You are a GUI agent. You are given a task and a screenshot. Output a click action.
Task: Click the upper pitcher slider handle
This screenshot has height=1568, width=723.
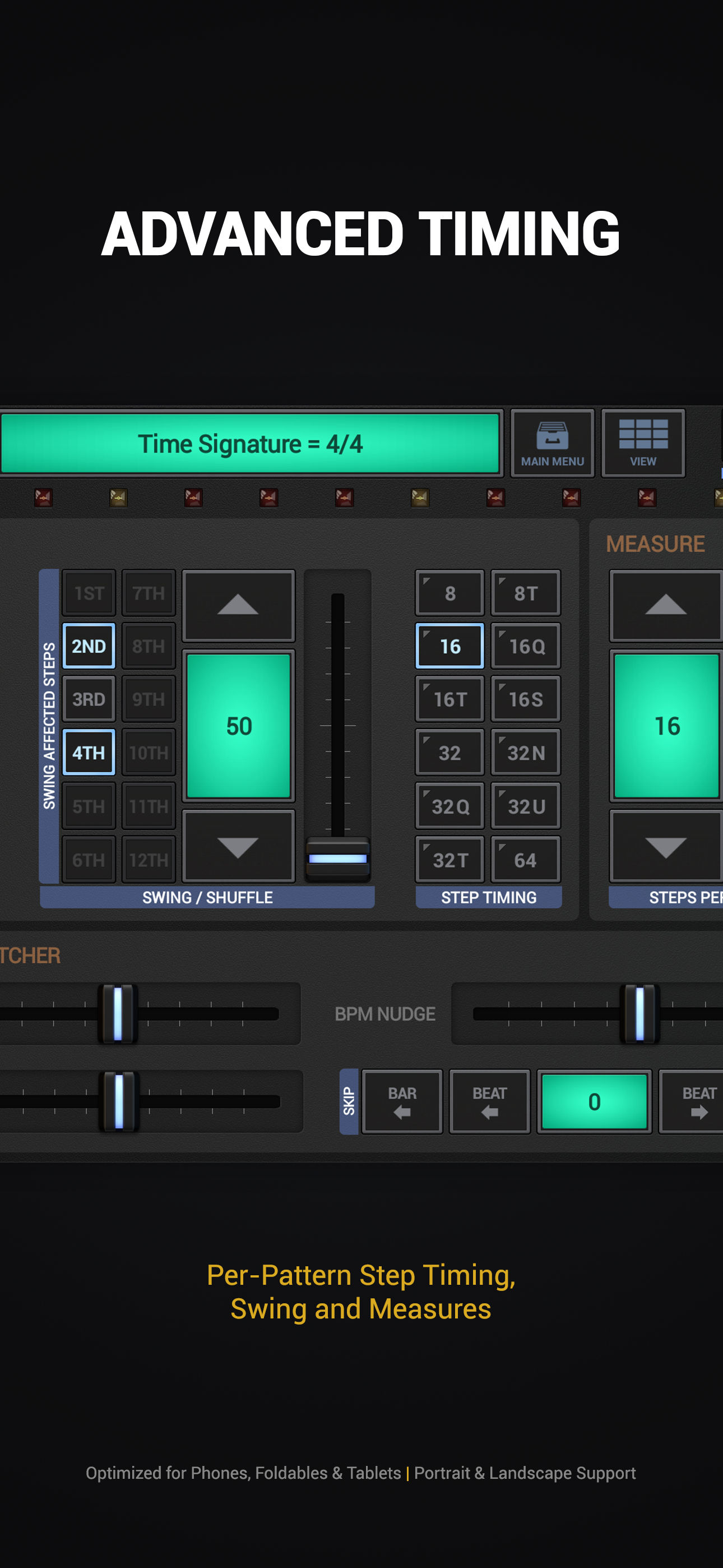118,1013
